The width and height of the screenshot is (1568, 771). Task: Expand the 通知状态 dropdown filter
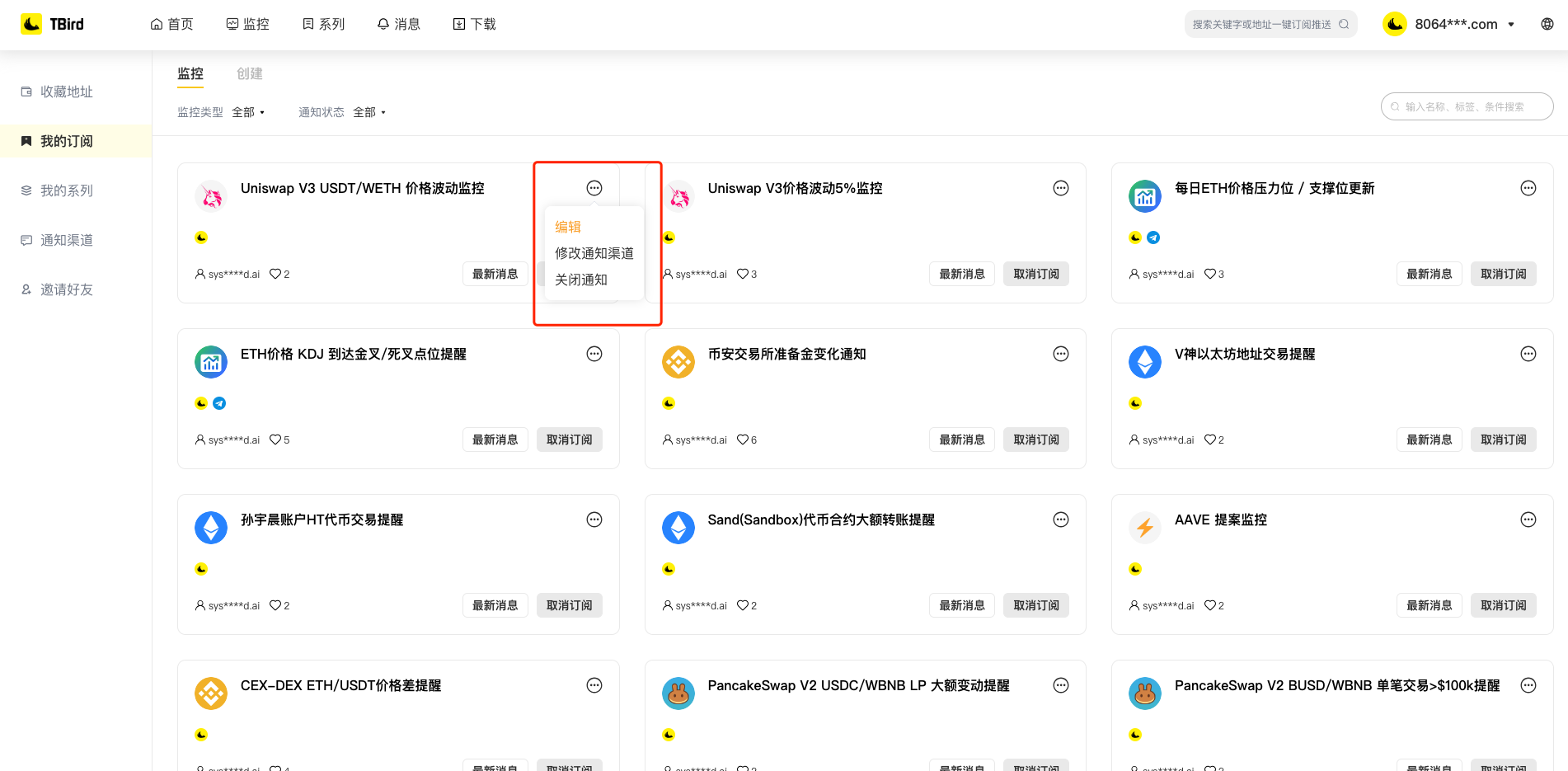[x=369, y=112]
